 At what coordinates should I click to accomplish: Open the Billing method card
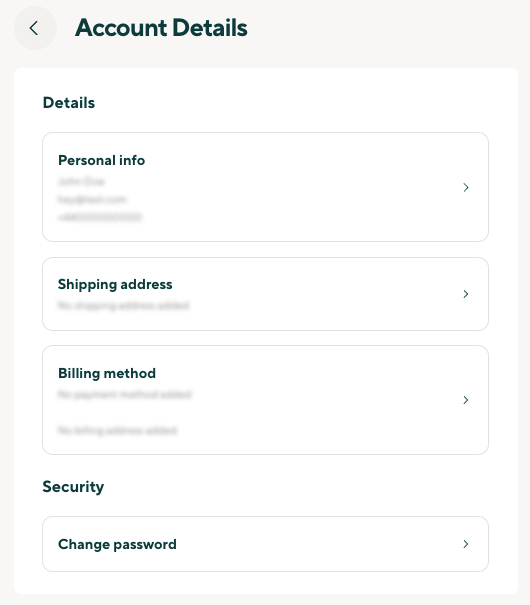pyautogui.click(x=265, y=400)
